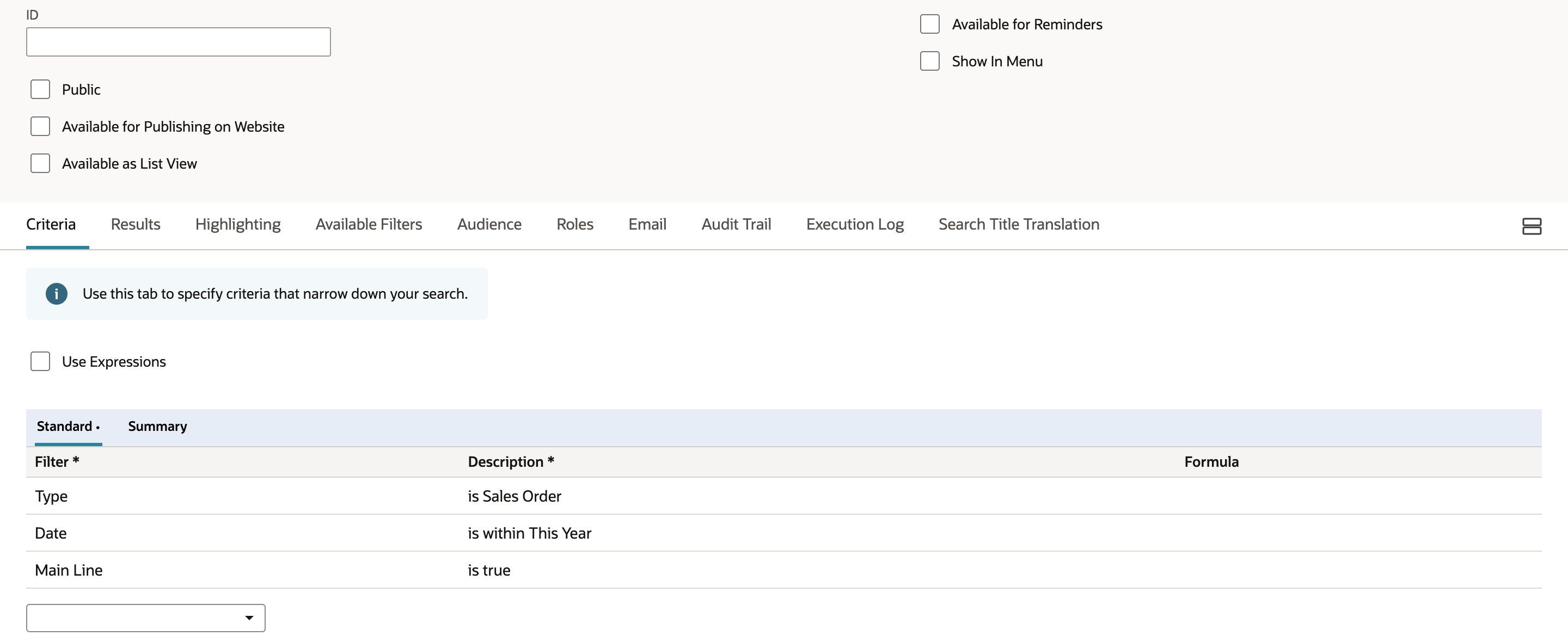Toggle the Use Expressions checkbox
Viewport: 1568px width, 642px height.
tap(40, 361)
